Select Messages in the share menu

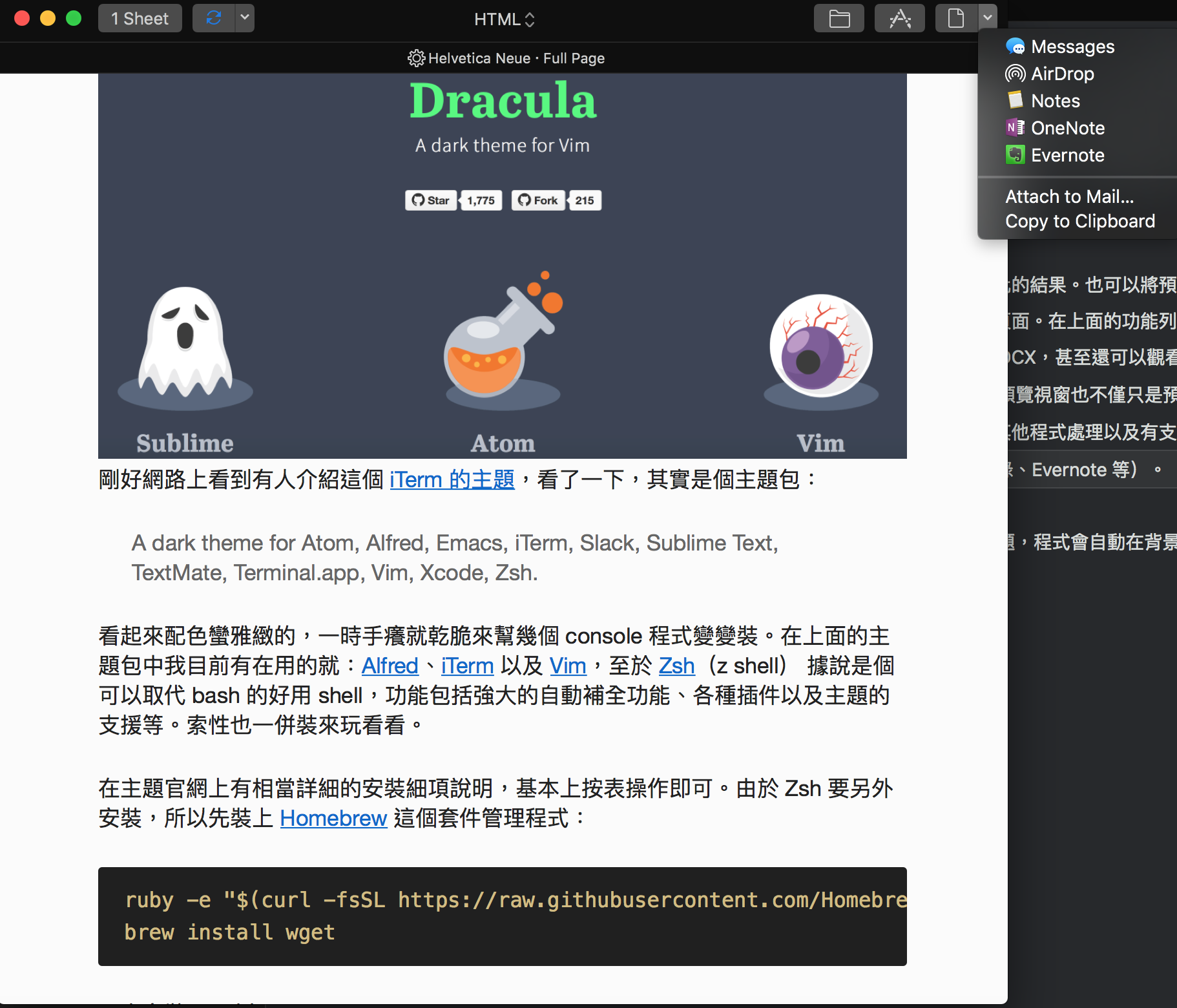click(1072, 47)
